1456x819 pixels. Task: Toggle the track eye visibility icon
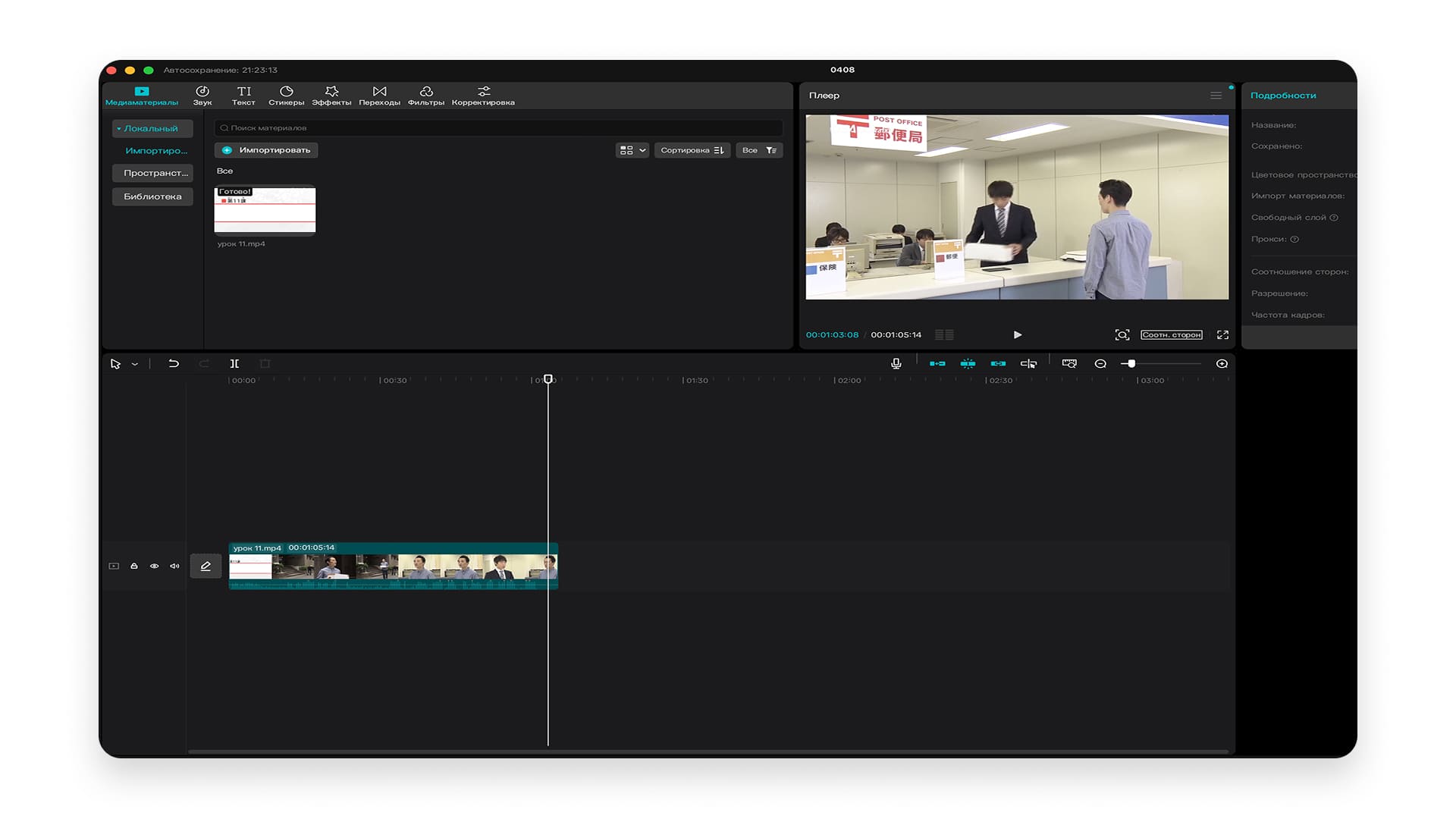coord(154,566)
